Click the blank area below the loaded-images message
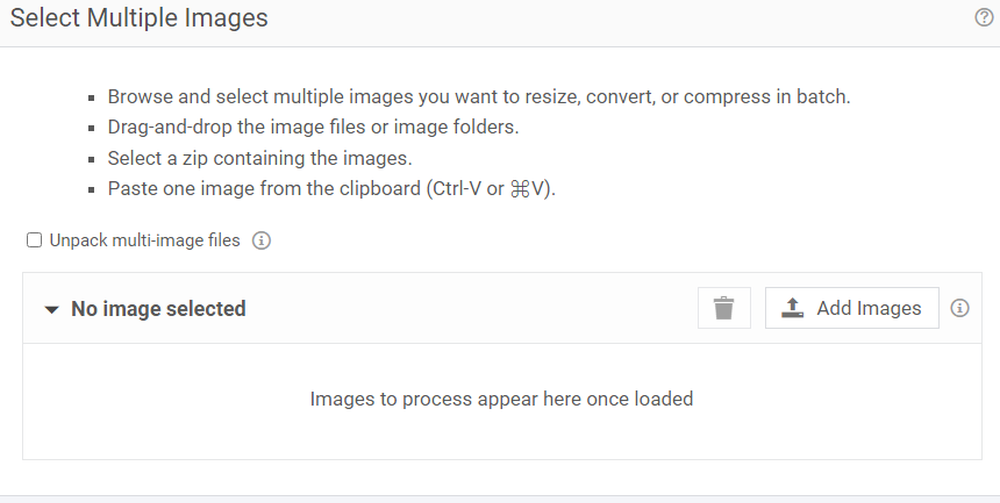This screenshot has width=1000, height=503. coord(501,437)
